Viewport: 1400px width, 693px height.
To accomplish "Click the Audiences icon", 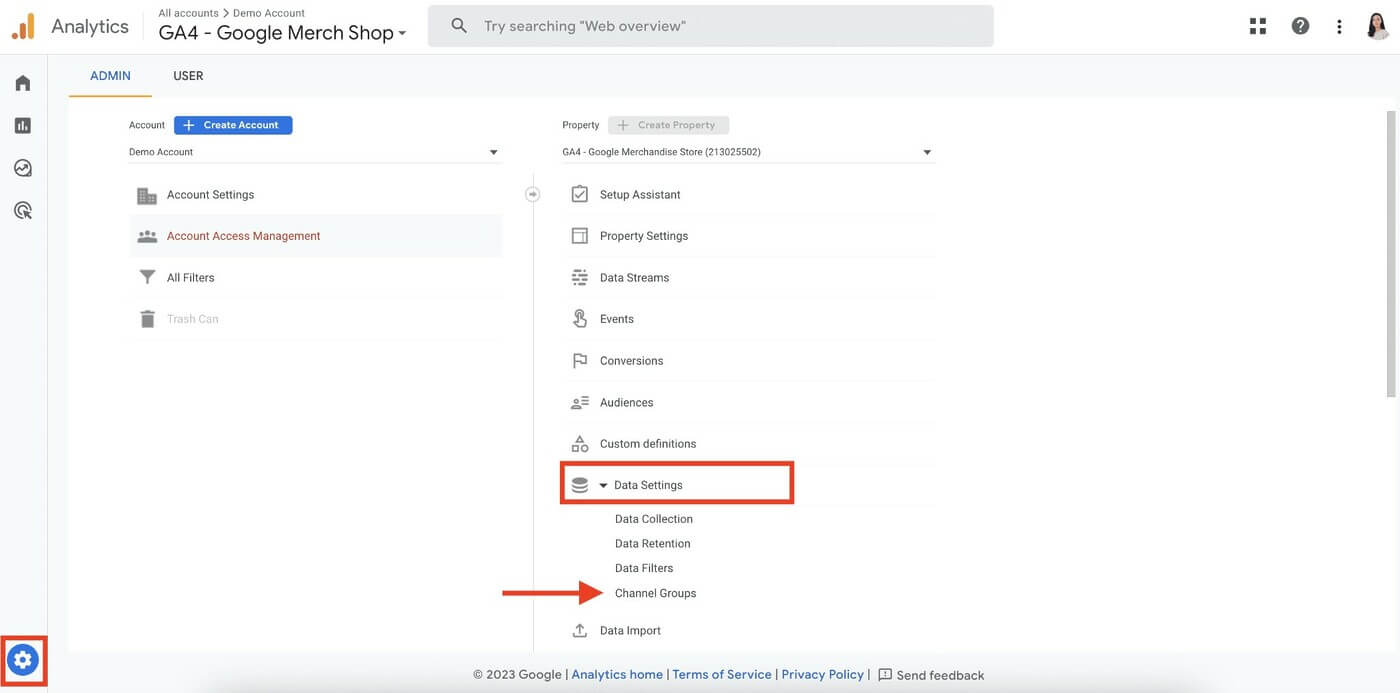I will [x=578, y=400].
